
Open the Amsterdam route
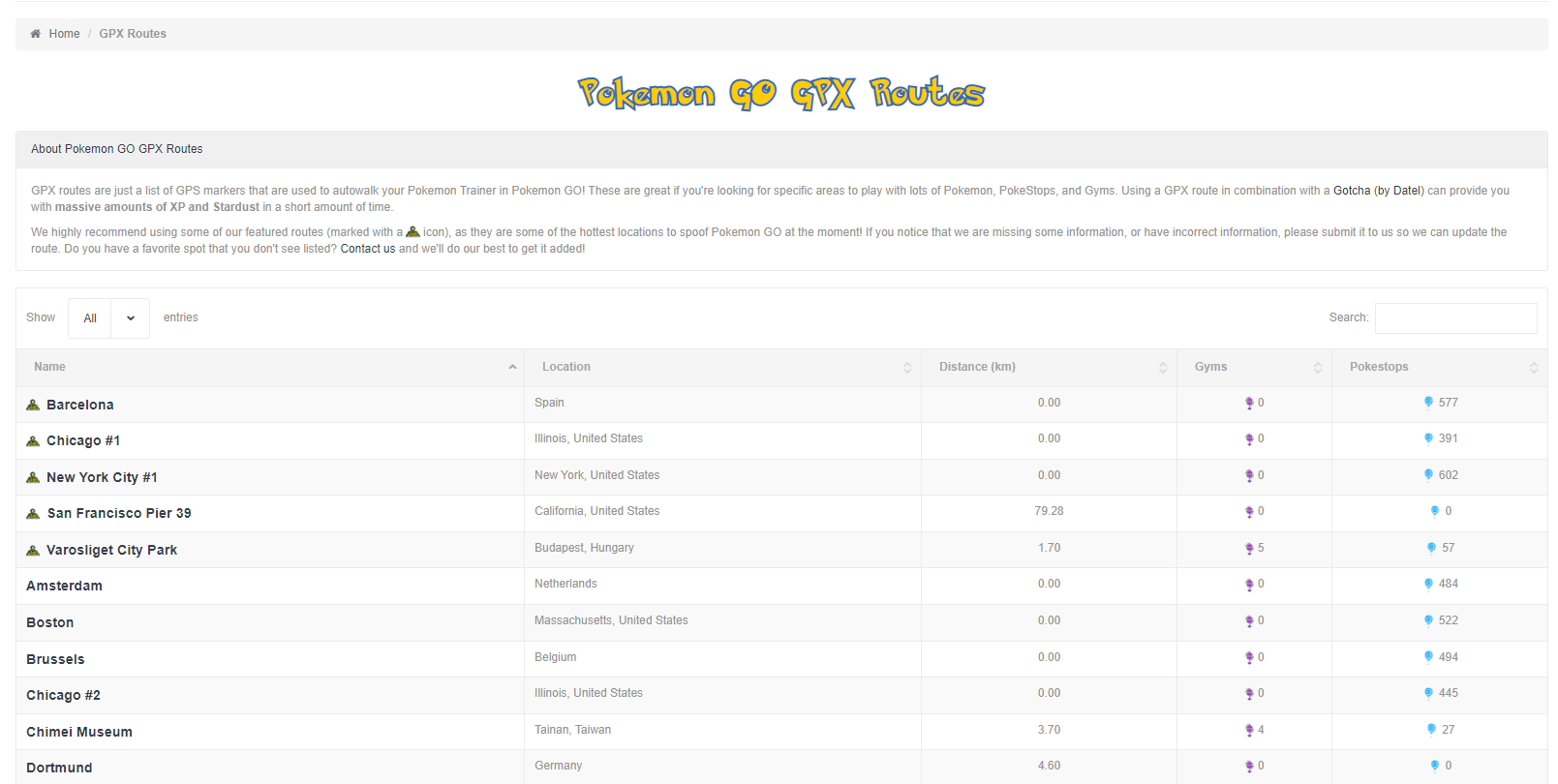[64, 587]
